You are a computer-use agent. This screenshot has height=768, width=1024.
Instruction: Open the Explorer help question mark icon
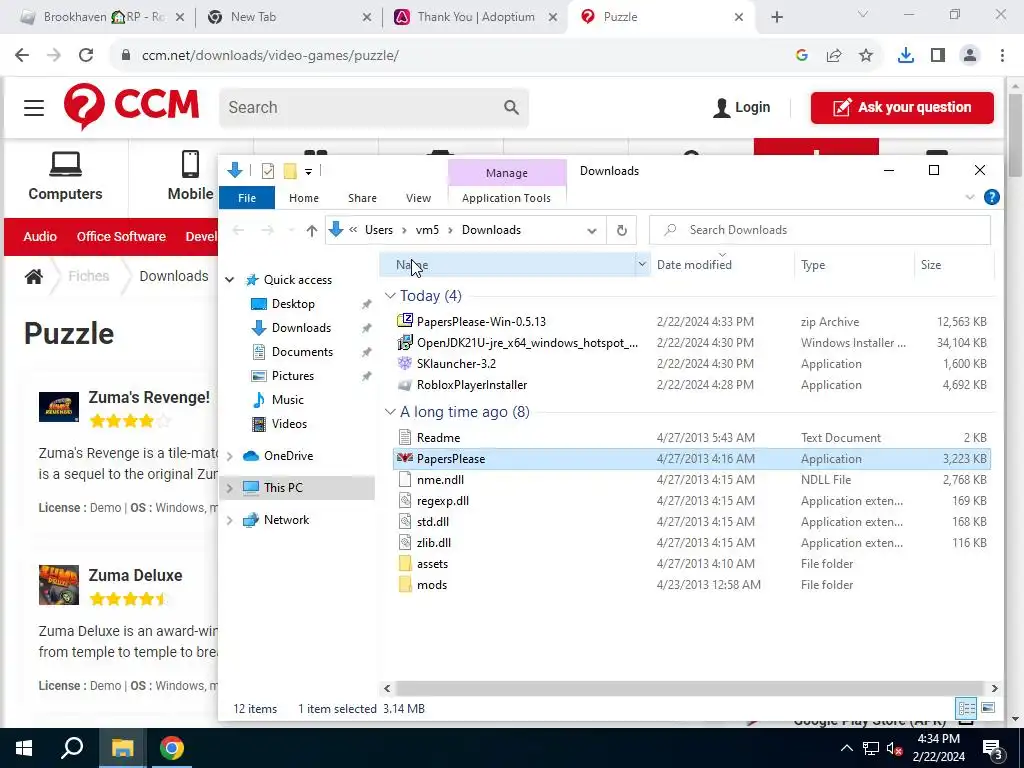pos(991,197)
